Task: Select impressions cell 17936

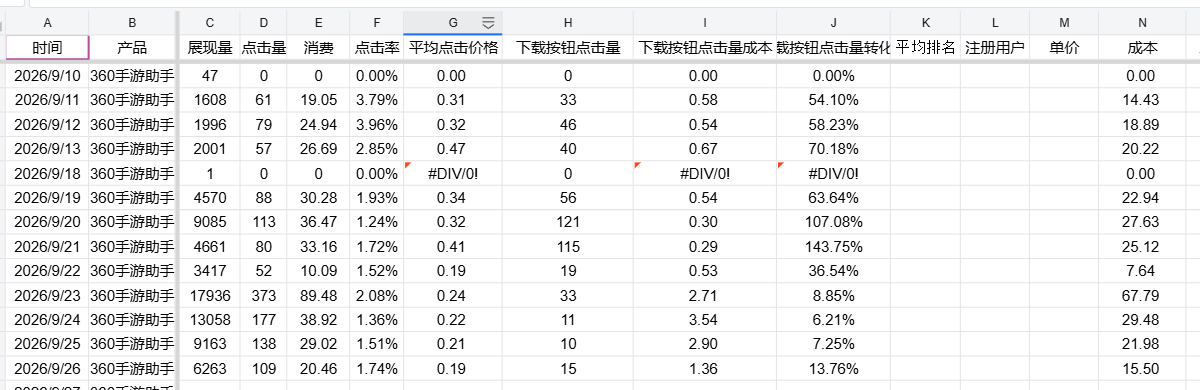Action: [x=209, y=295]
